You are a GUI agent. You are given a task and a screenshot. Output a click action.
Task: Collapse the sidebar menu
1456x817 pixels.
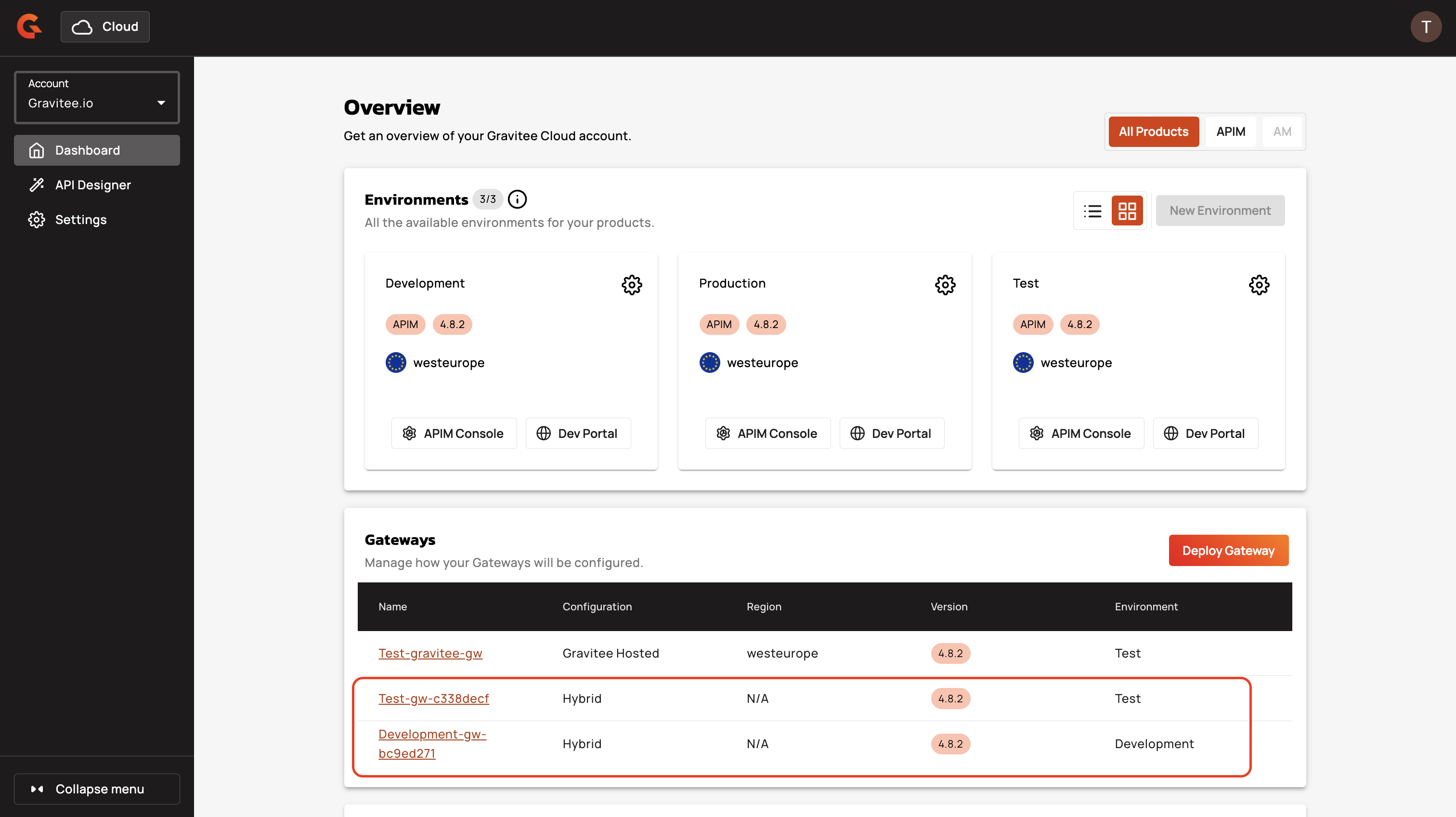coord(97,788)
